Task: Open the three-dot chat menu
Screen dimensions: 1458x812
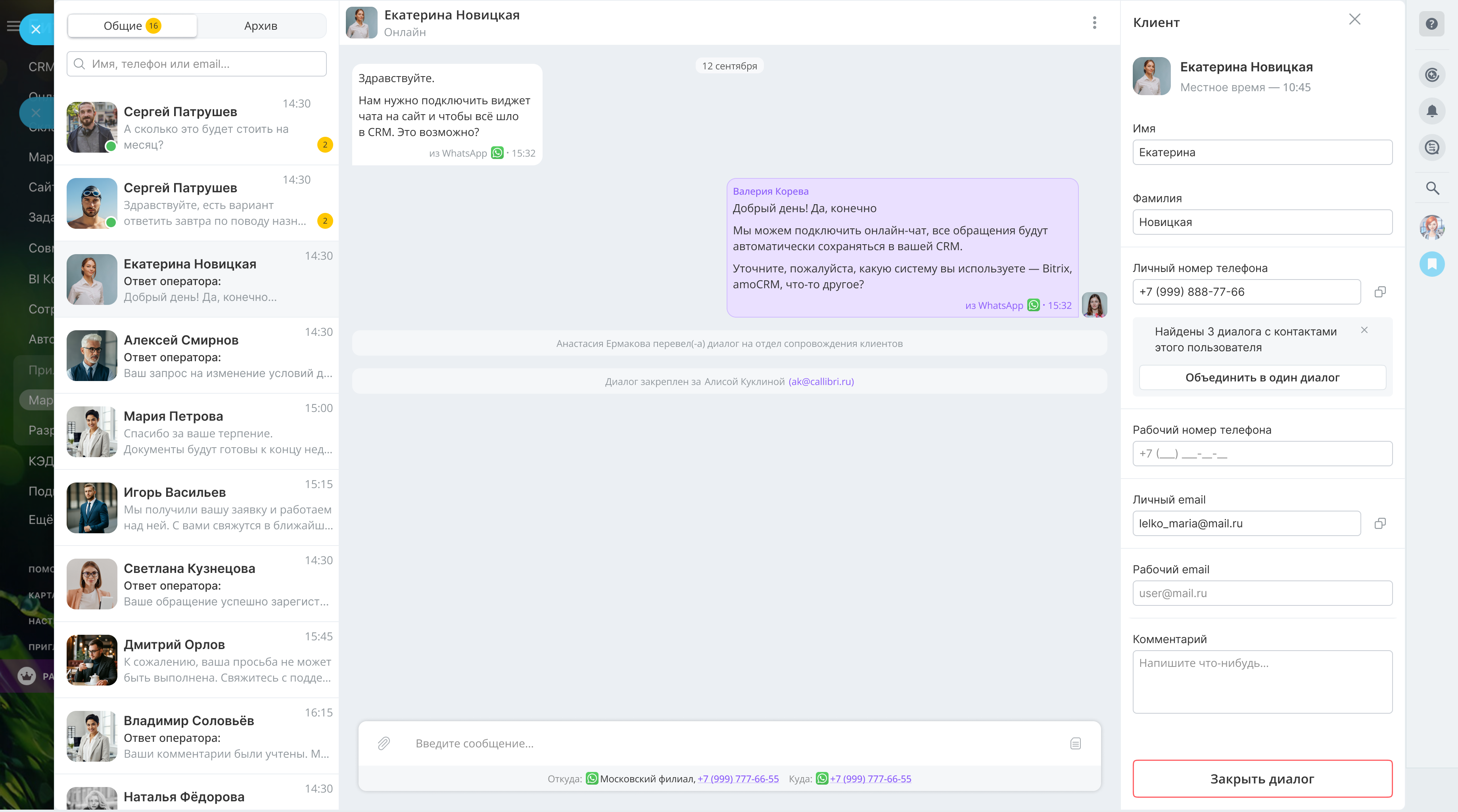Action: click(x=1094, y=23)
